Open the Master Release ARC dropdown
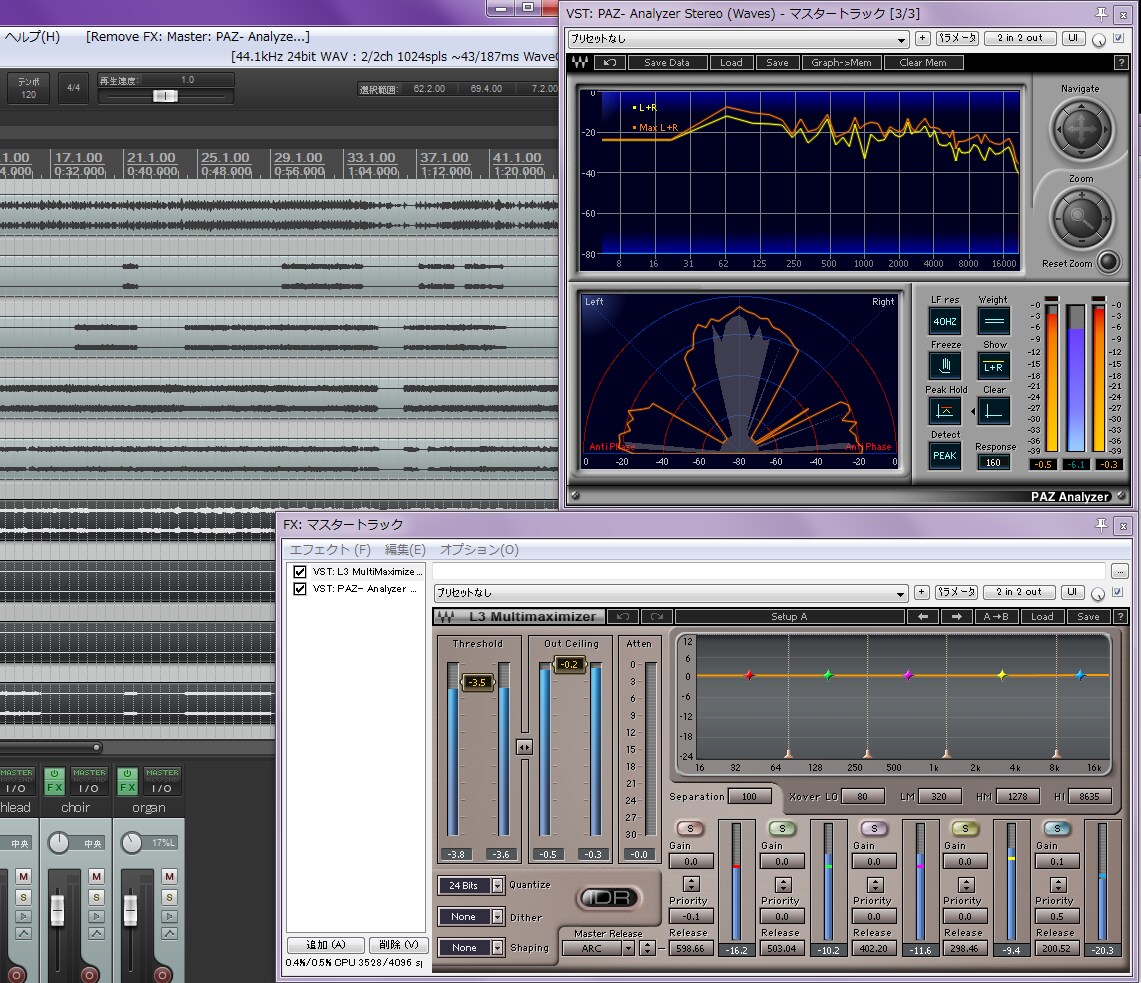The image size is (1141, 983). click(628, 948)
